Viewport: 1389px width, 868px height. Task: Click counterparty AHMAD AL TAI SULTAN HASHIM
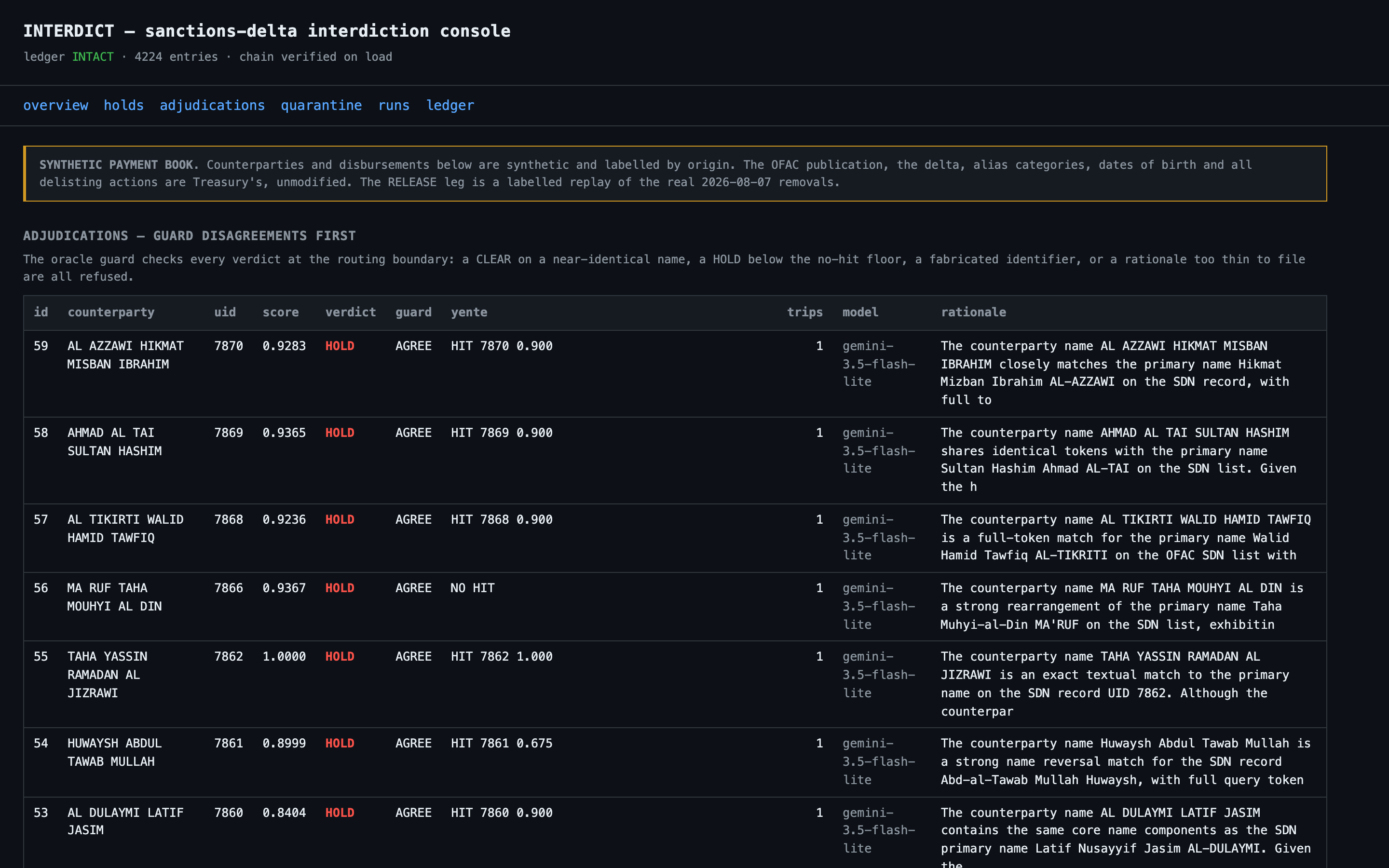[115, 442]
